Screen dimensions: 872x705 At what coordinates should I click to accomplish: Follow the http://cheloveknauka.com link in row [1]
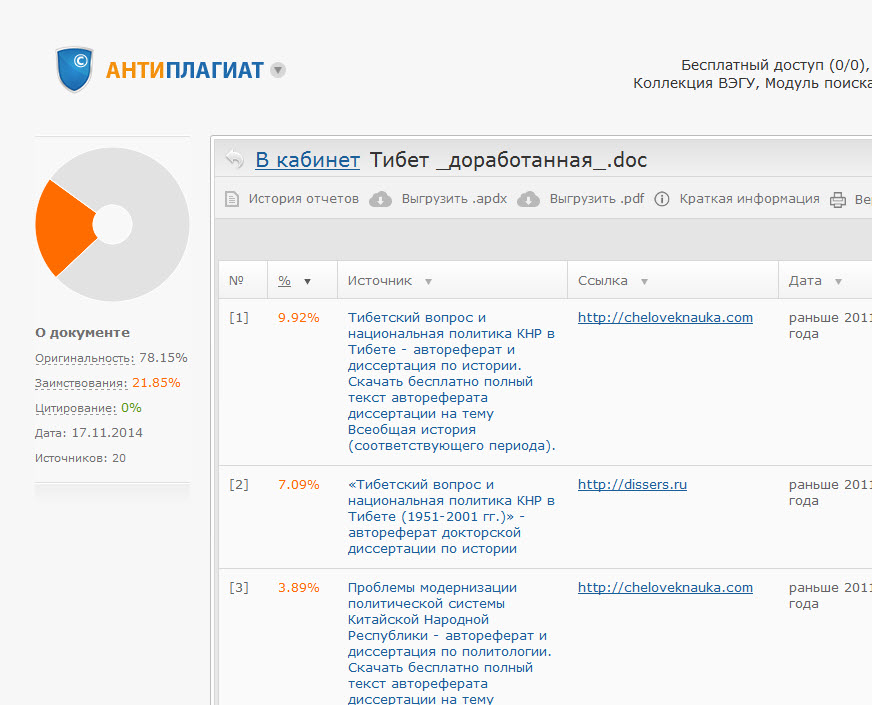(x=665, y=317)
